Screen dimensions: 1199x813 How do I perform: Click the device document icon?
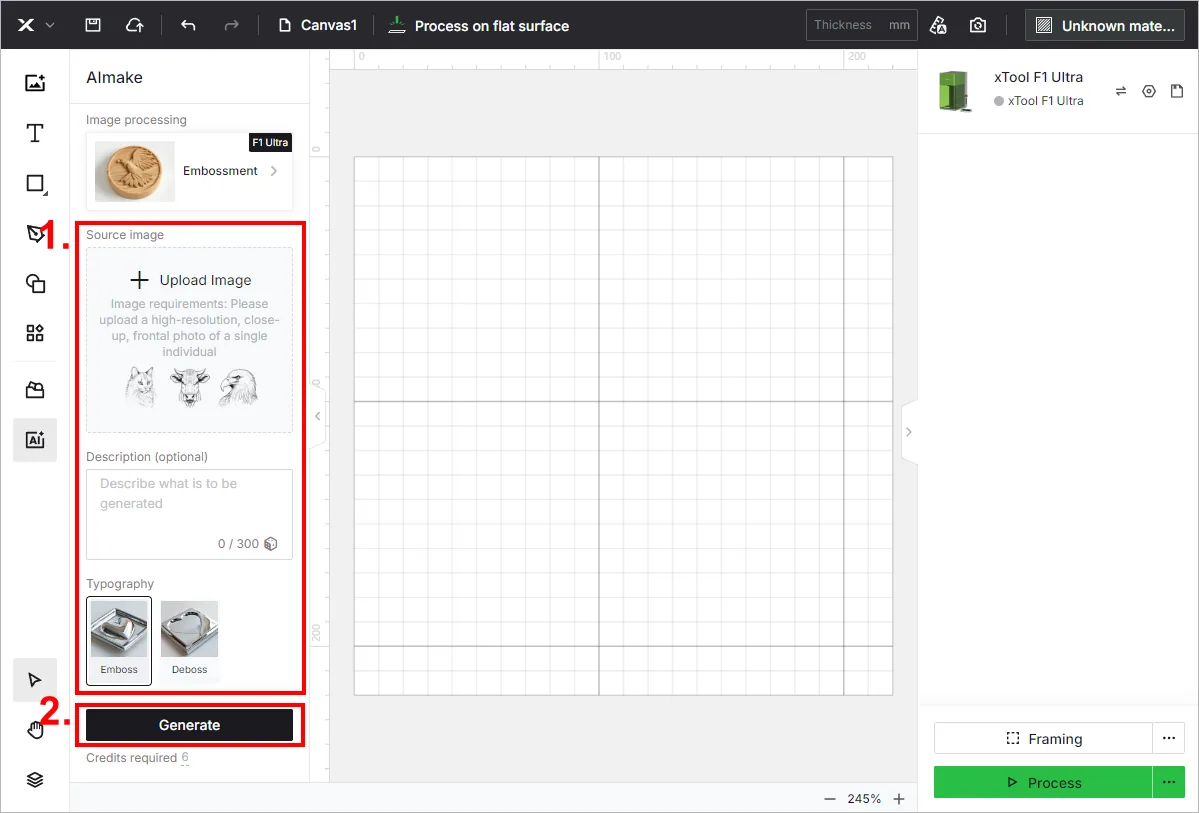point(1177,91)
